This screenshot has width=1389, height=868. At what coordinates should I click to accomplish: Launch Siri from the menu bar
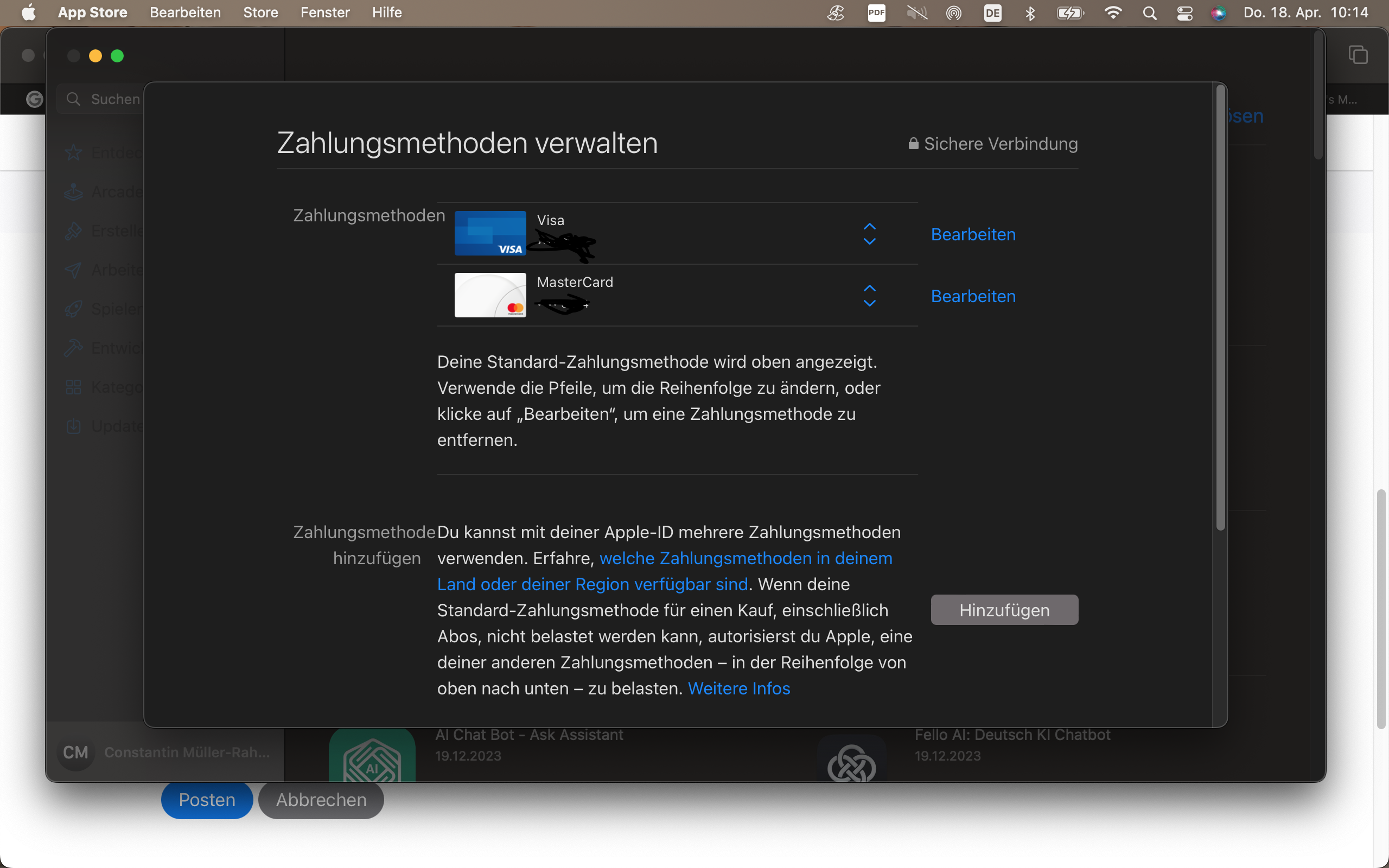click(x=1218, y=12)
